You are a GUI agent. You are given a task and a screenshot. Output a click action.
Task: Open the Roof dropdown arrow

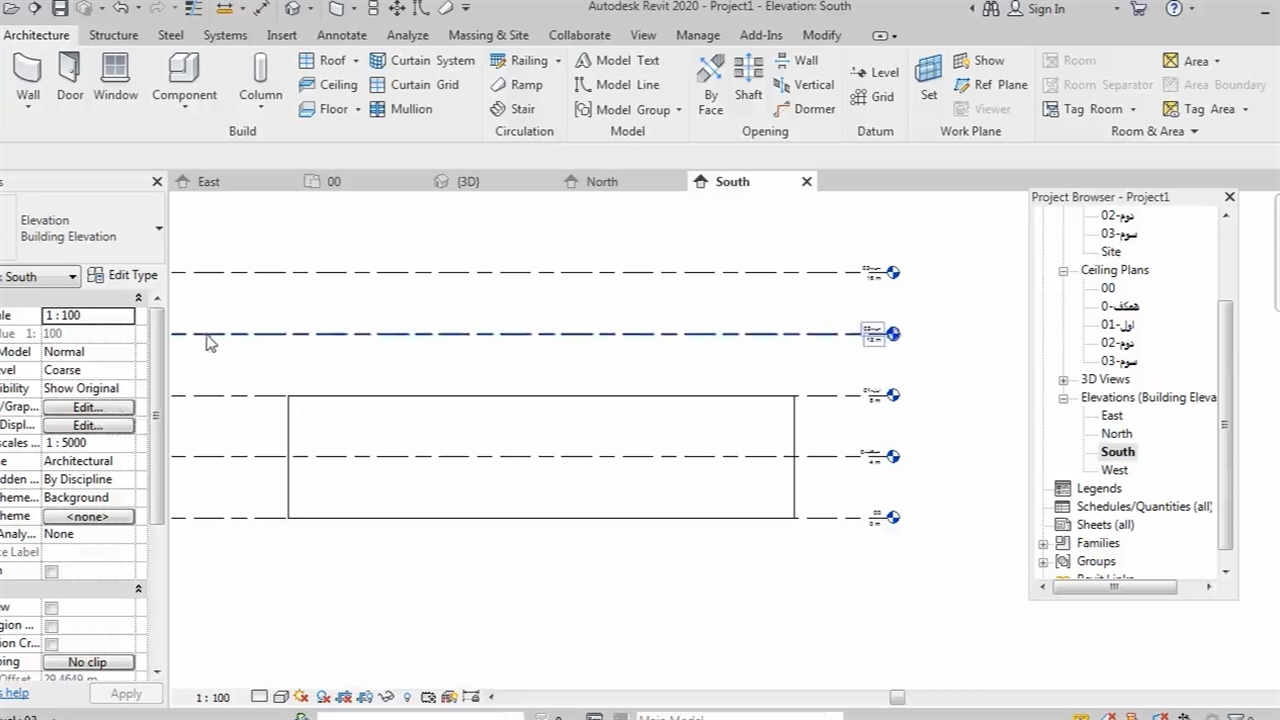click(x=355, y=61)
